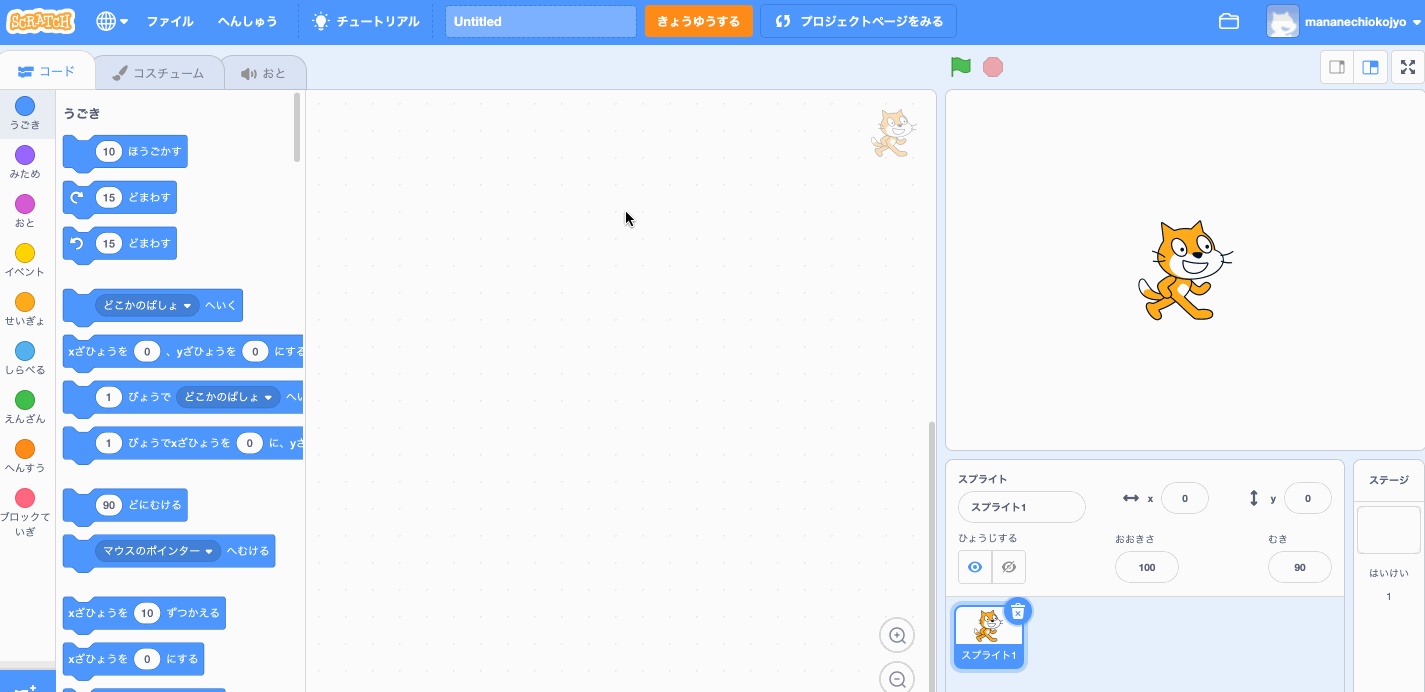Click the Untitled project name field

540,21
